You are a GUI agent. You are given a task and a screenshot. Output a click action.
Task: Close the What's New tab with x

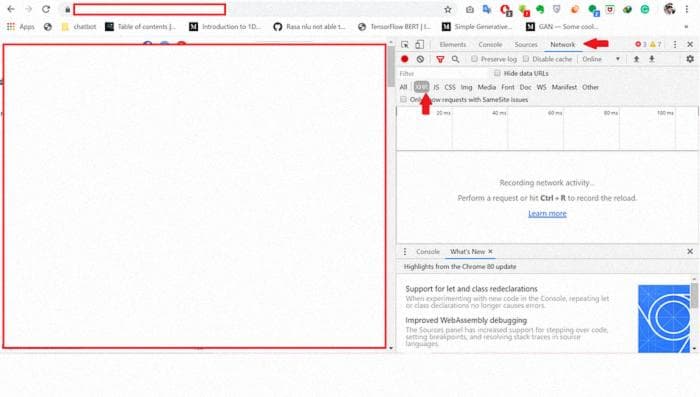point(490,251)
